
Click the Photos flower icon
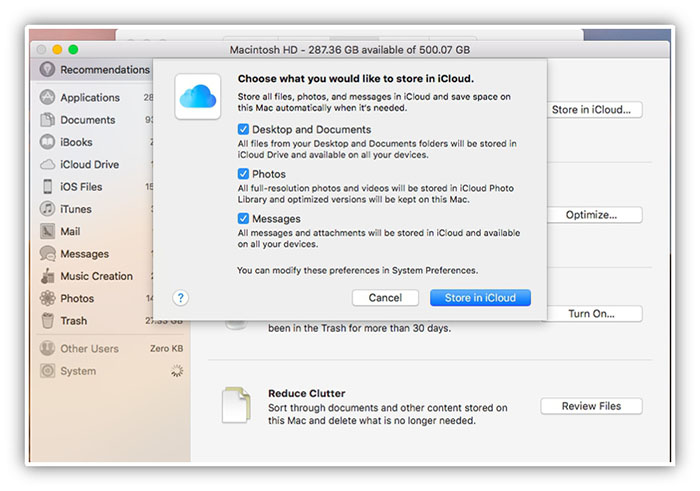pos(47,298)
